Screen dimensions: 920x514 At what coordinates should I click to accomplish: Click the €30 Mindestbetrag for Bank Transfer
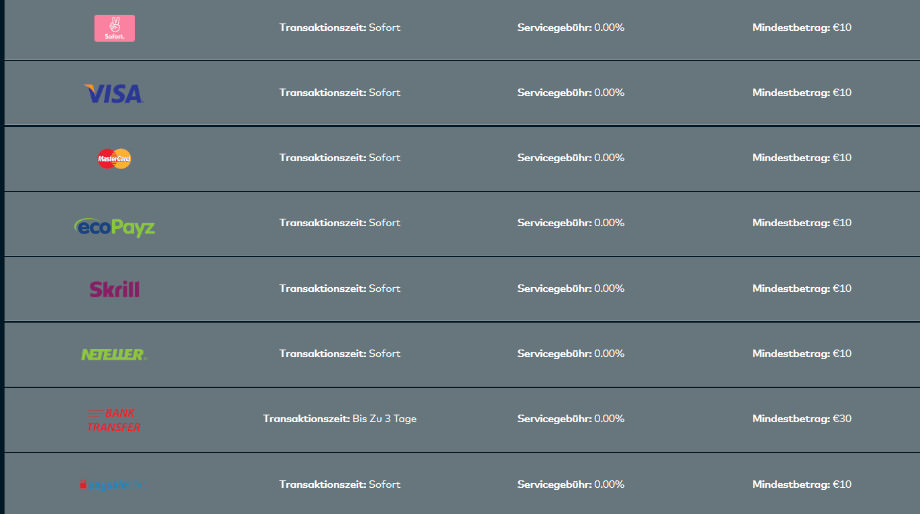(801, 418)
